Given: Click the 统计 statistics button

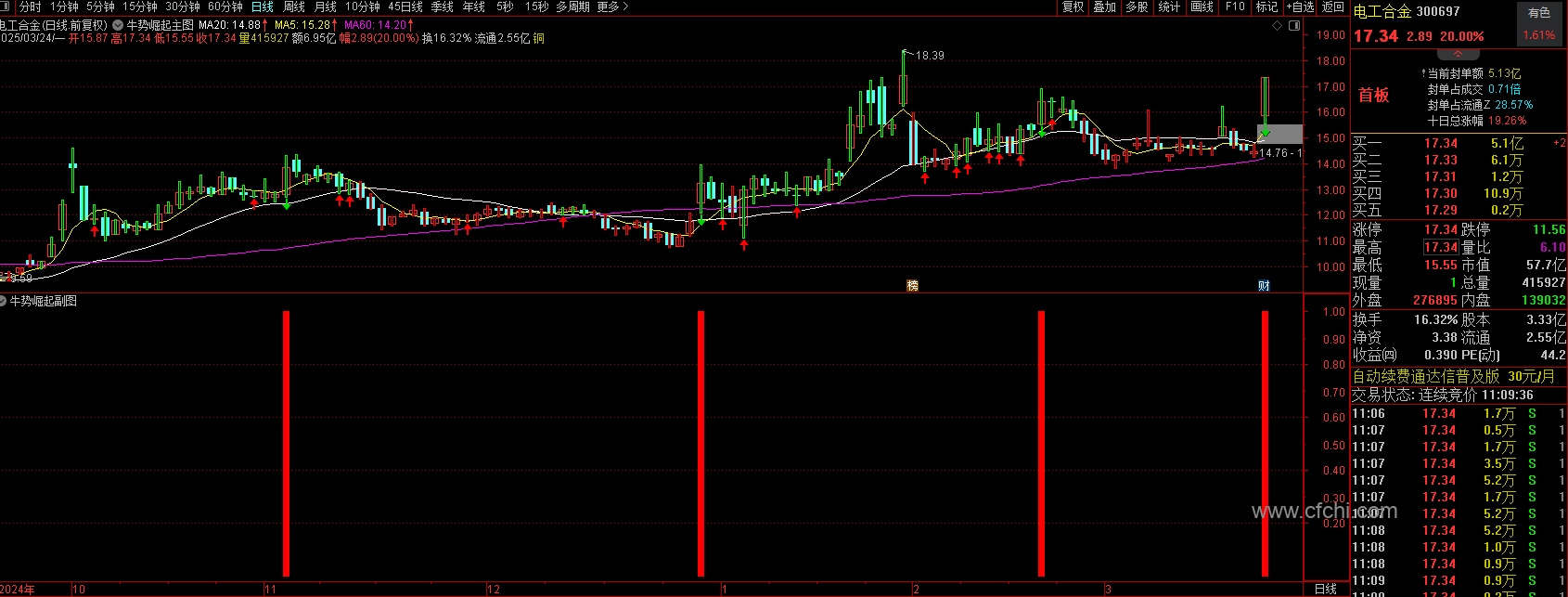Looking at the screenshot, I should [1169, 6].
